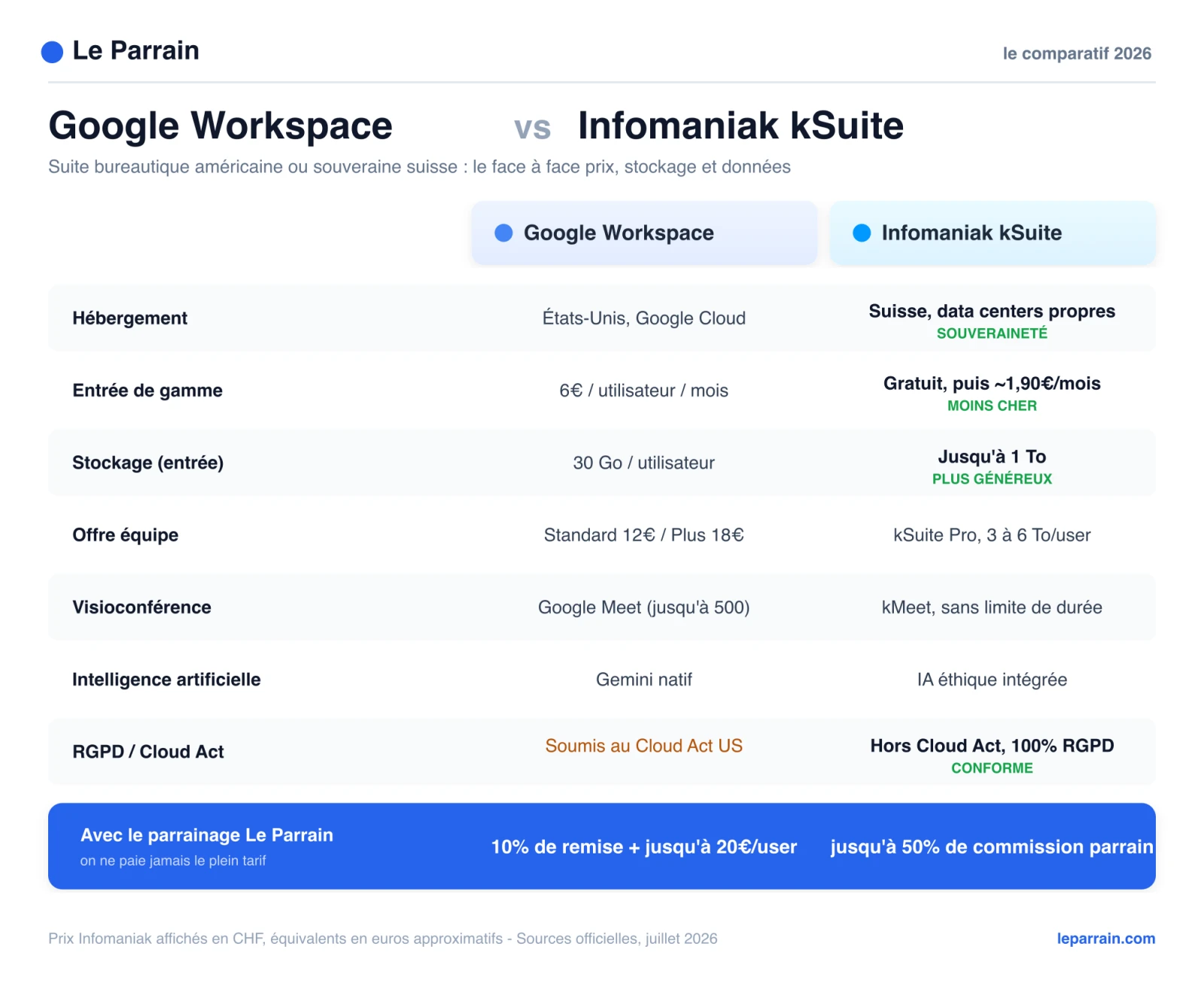Click '10% de remise + jusqu'à 20€/user' offer
The height and width of the screenshot is (1004, 1204).
click(644, 847)
